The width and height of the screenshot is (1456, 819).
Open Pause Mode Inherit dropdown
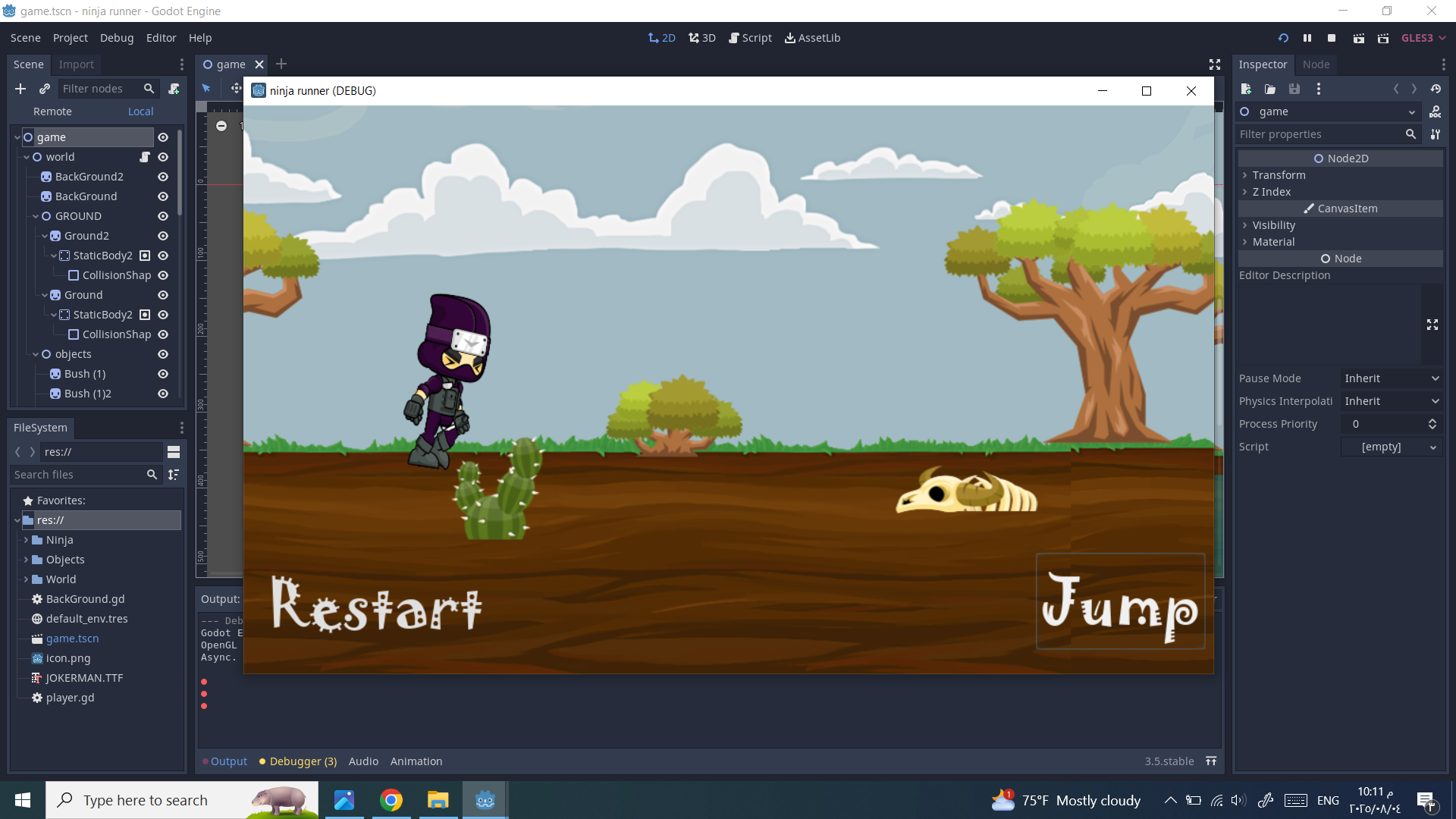1391,378
